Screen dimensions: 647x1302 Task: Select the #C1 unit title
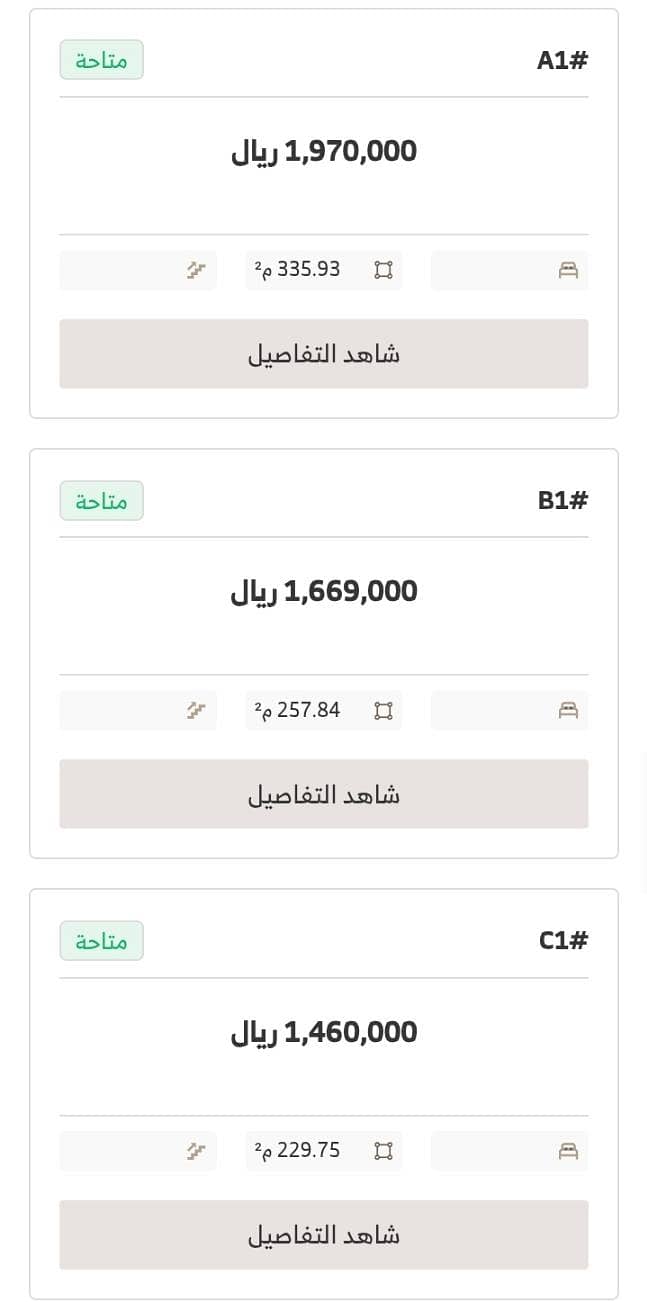(563, 941)
